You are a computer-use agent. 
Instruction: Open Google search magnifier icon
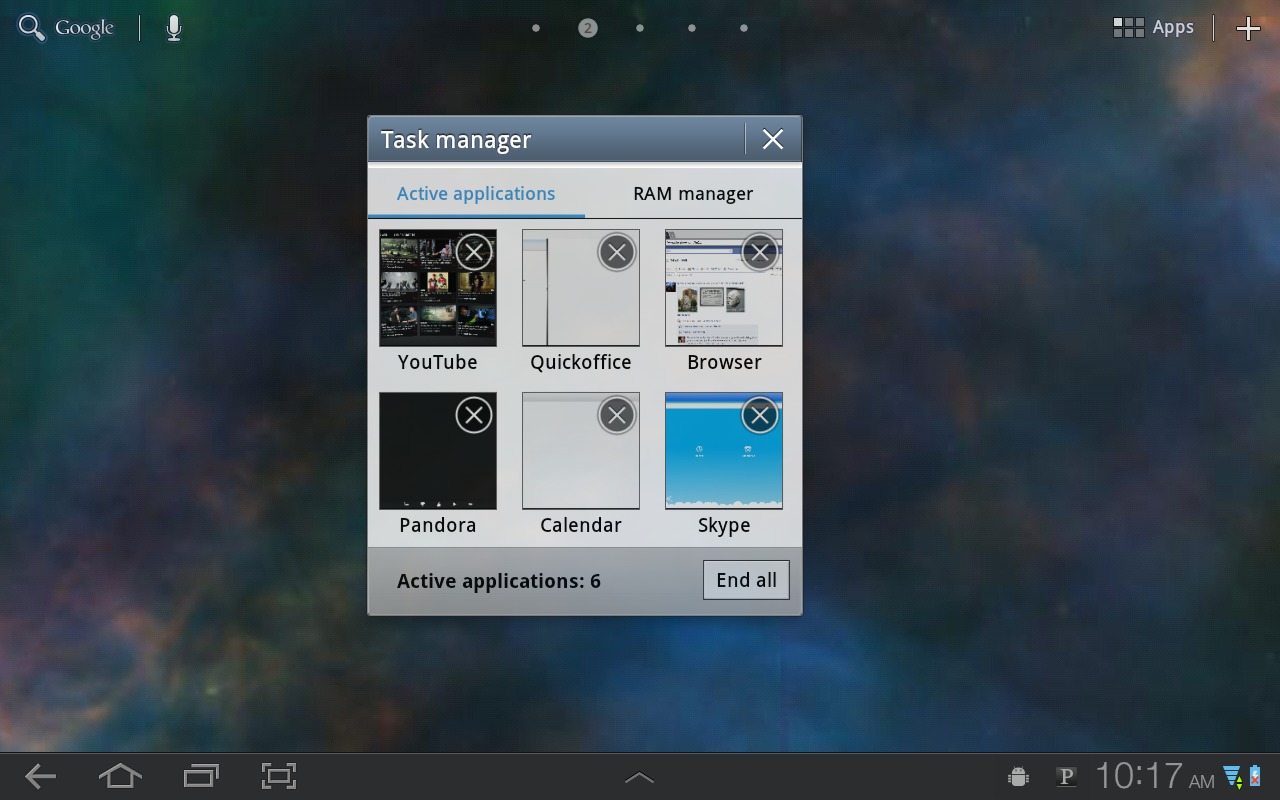pyautogui.click(x=32, y=28)
